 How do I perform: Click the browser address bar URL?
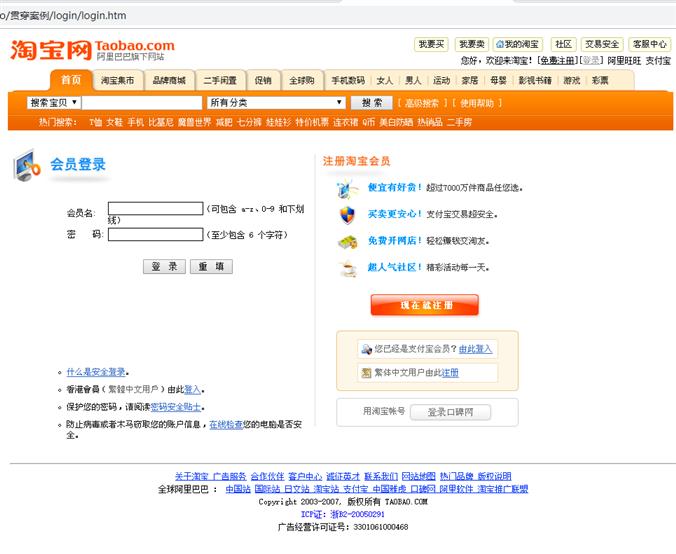(63, 16)
